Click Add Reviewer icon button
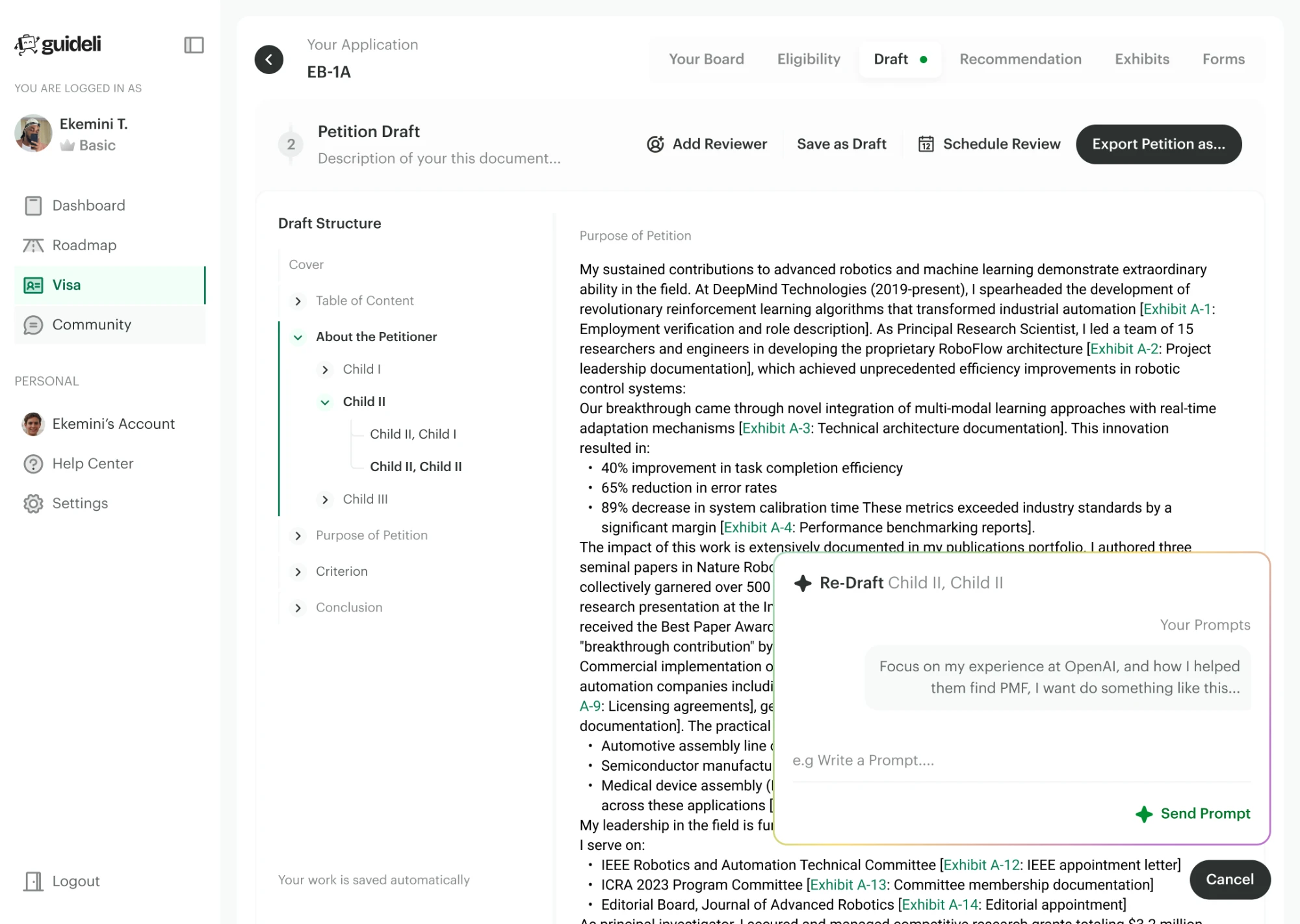This screenshot has height=924, width=1300. (x=707, y=144)
